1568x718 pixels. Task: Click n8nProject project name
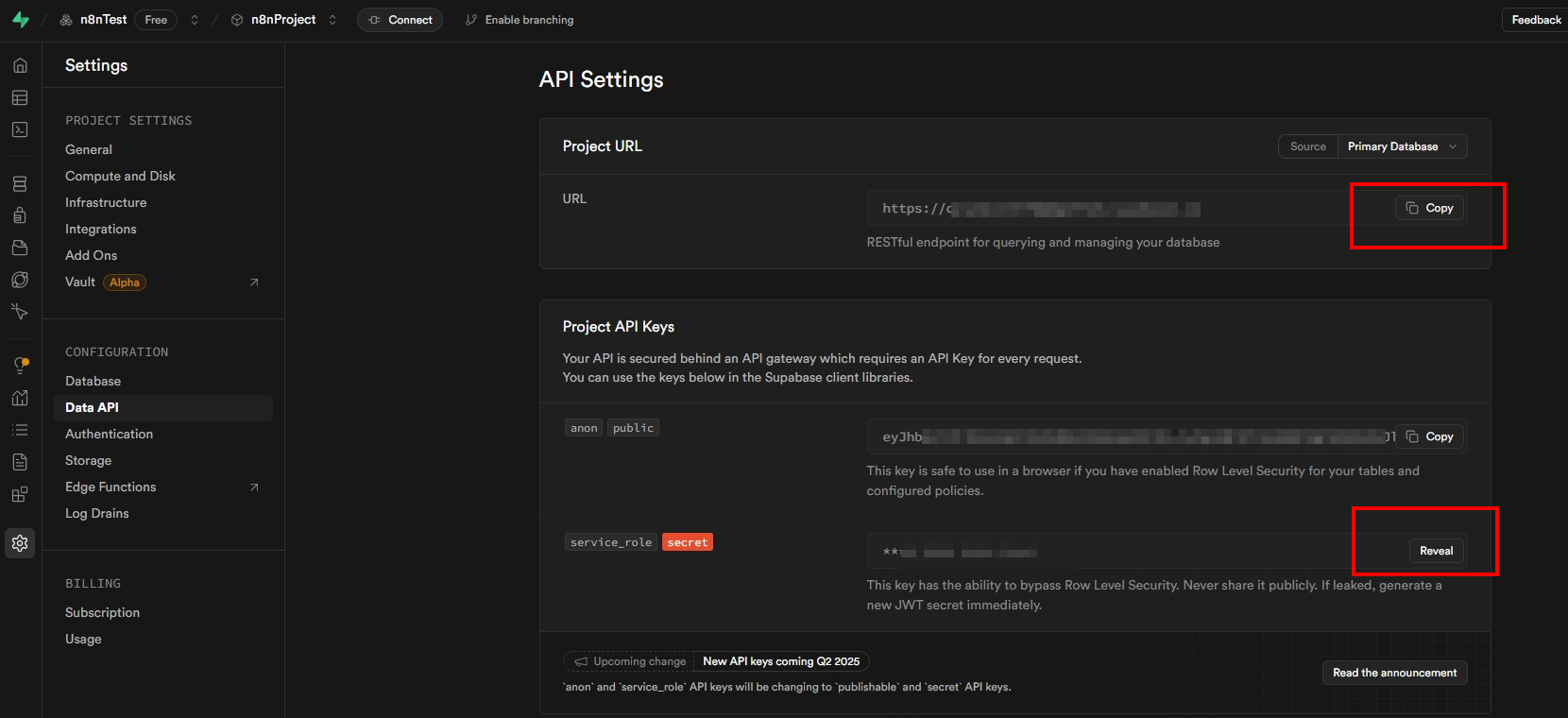(283, 20)
